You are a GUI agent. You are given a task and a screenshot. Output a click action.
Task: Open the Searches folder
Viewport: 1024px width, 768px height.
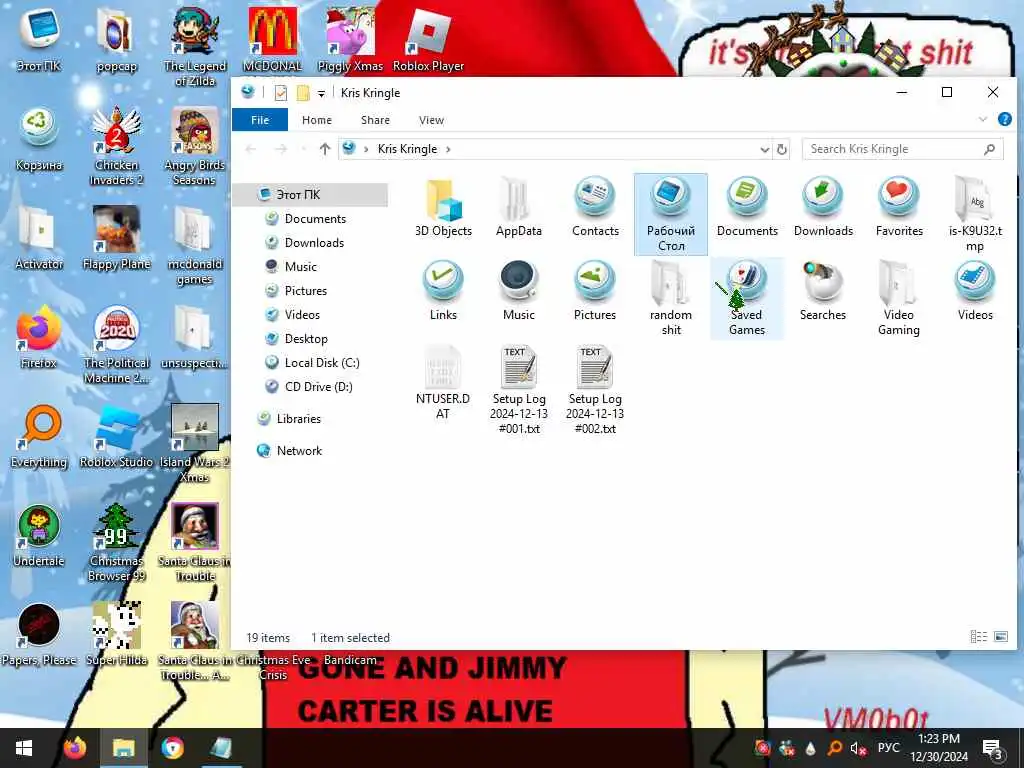tap(823, 291)
